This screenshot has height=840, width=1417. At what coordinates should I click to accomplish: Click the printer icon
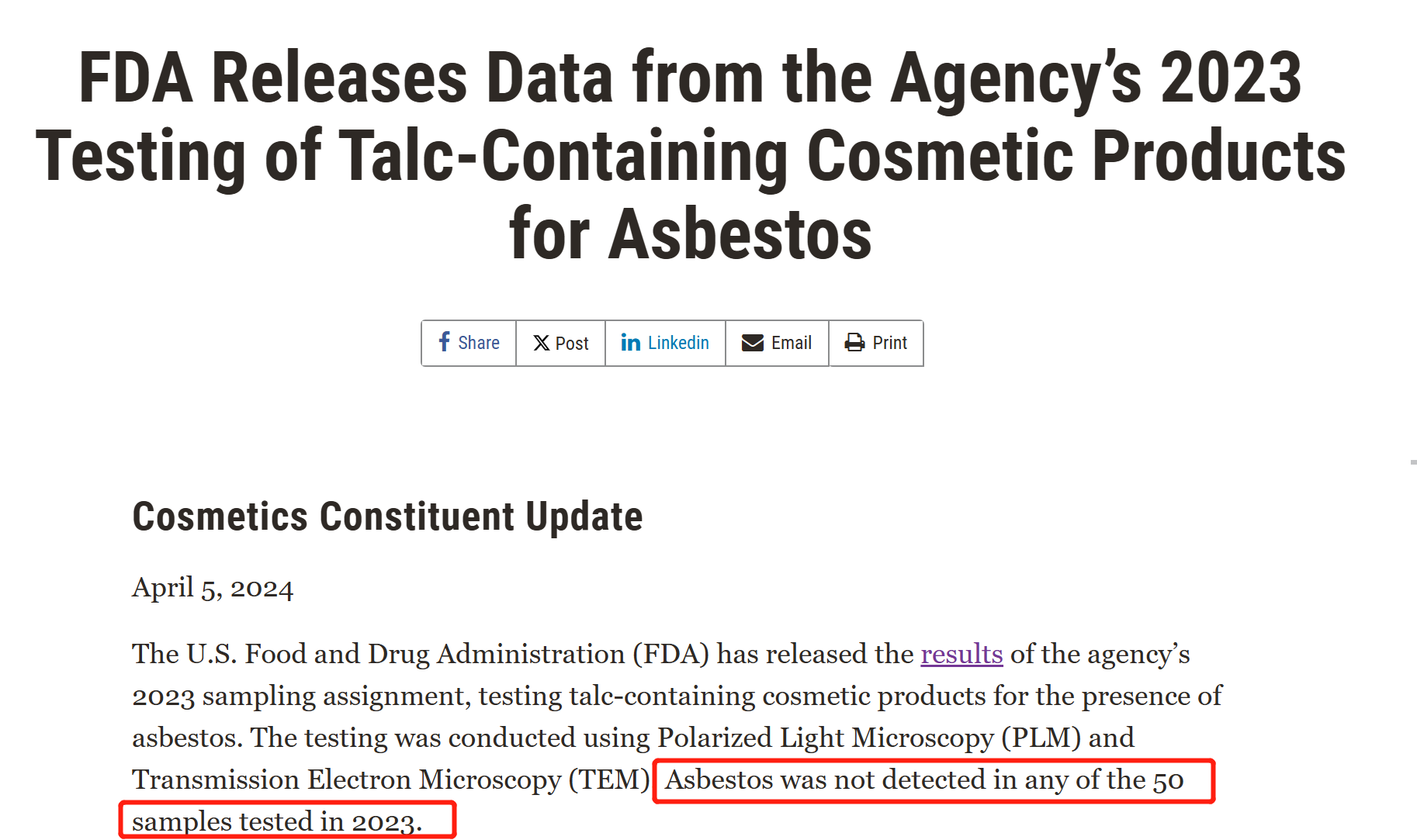[x=854, y=343]
